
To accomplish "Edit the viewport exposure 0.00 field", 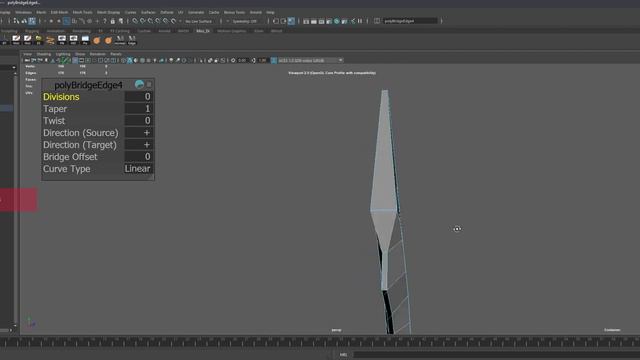I will pyautogui.click(x=242, y=60).
